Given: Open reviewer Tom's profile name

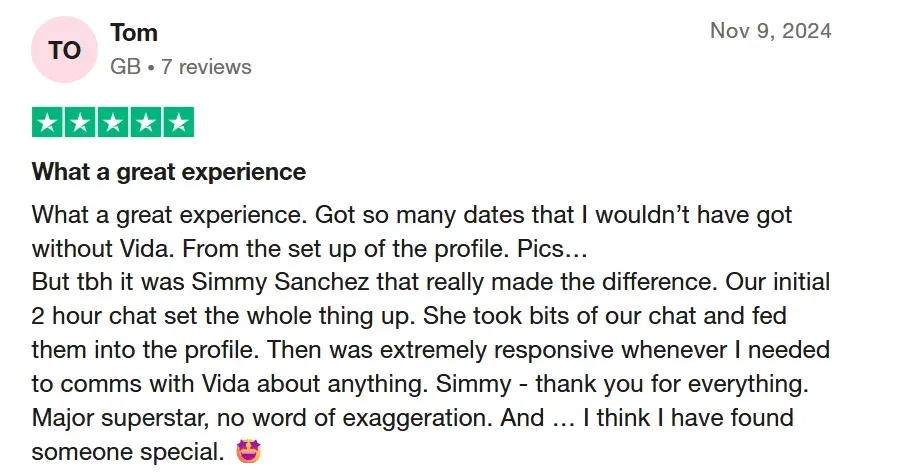Looking at the screenshot, I should (x=134, y=32).
